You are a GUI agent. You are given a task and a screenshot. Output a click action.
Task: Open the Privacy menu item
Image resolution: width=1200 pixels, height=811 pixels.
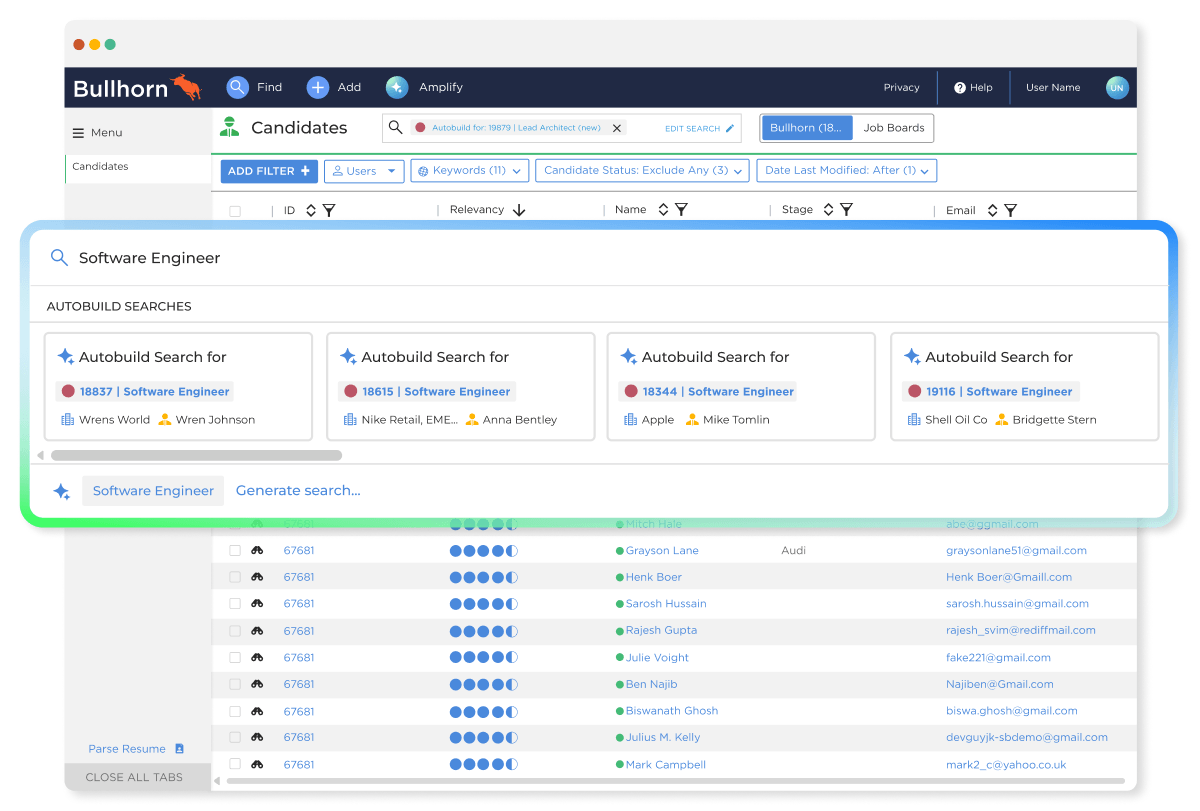(901, 88)
